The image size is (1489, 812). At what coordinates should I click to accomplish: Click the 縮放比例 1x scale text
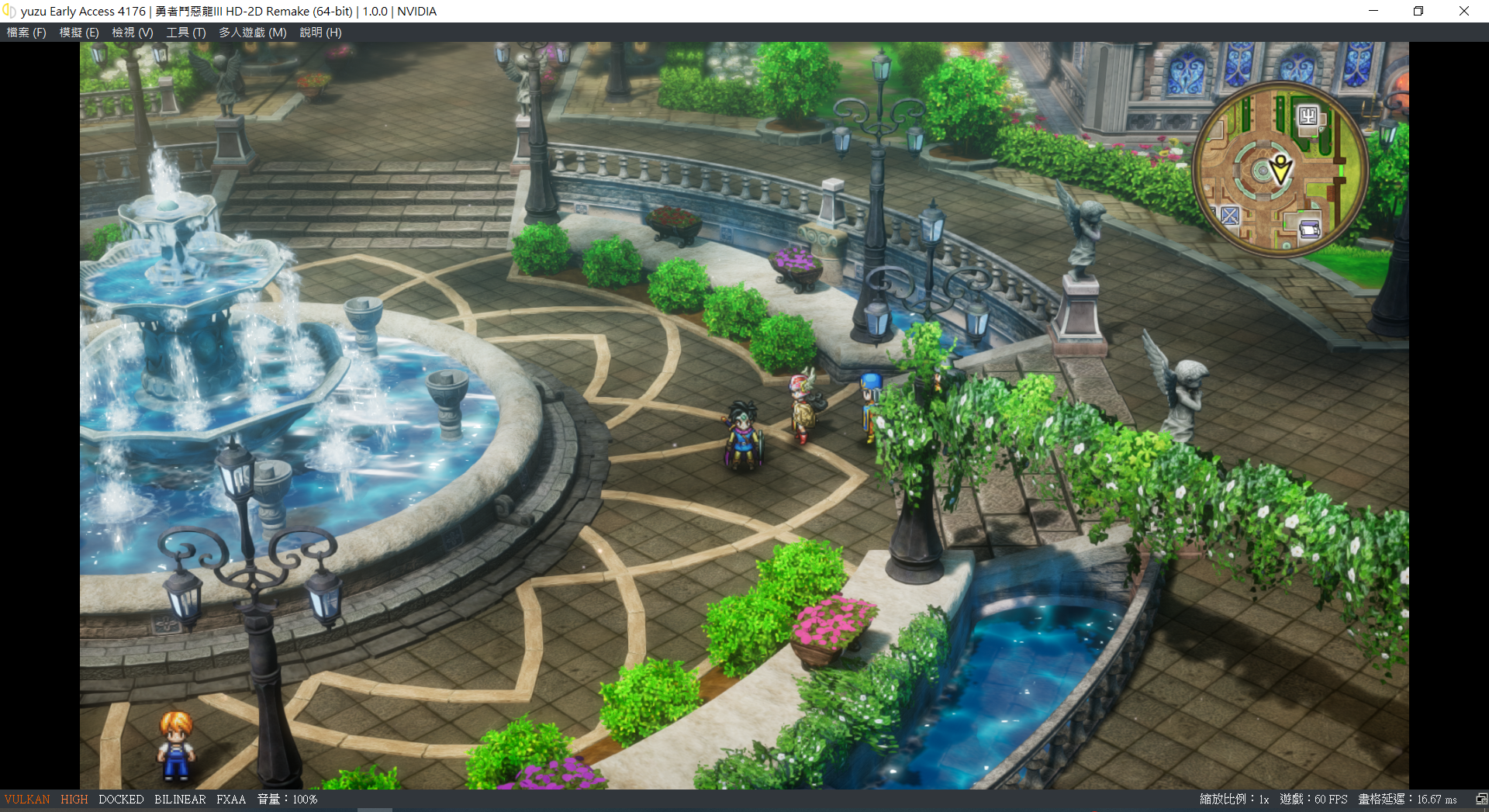1235,800
